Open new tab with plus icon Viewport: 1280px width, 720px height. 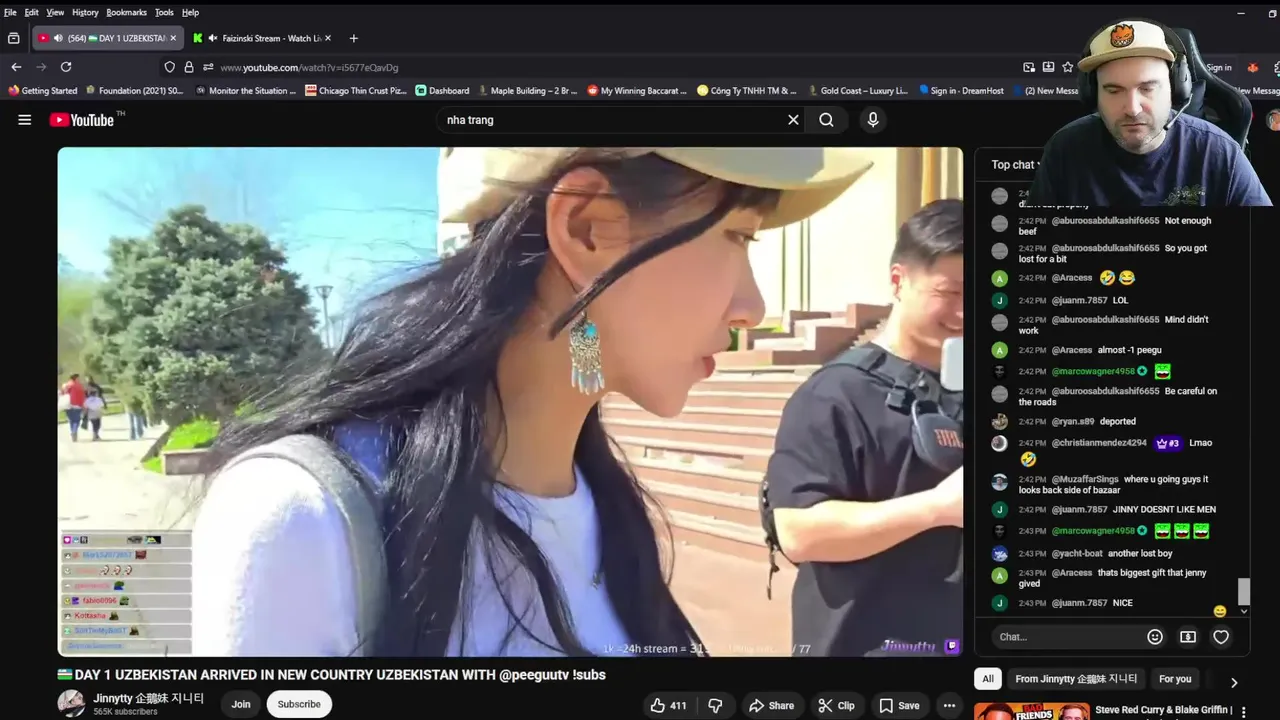click(353, 38)
